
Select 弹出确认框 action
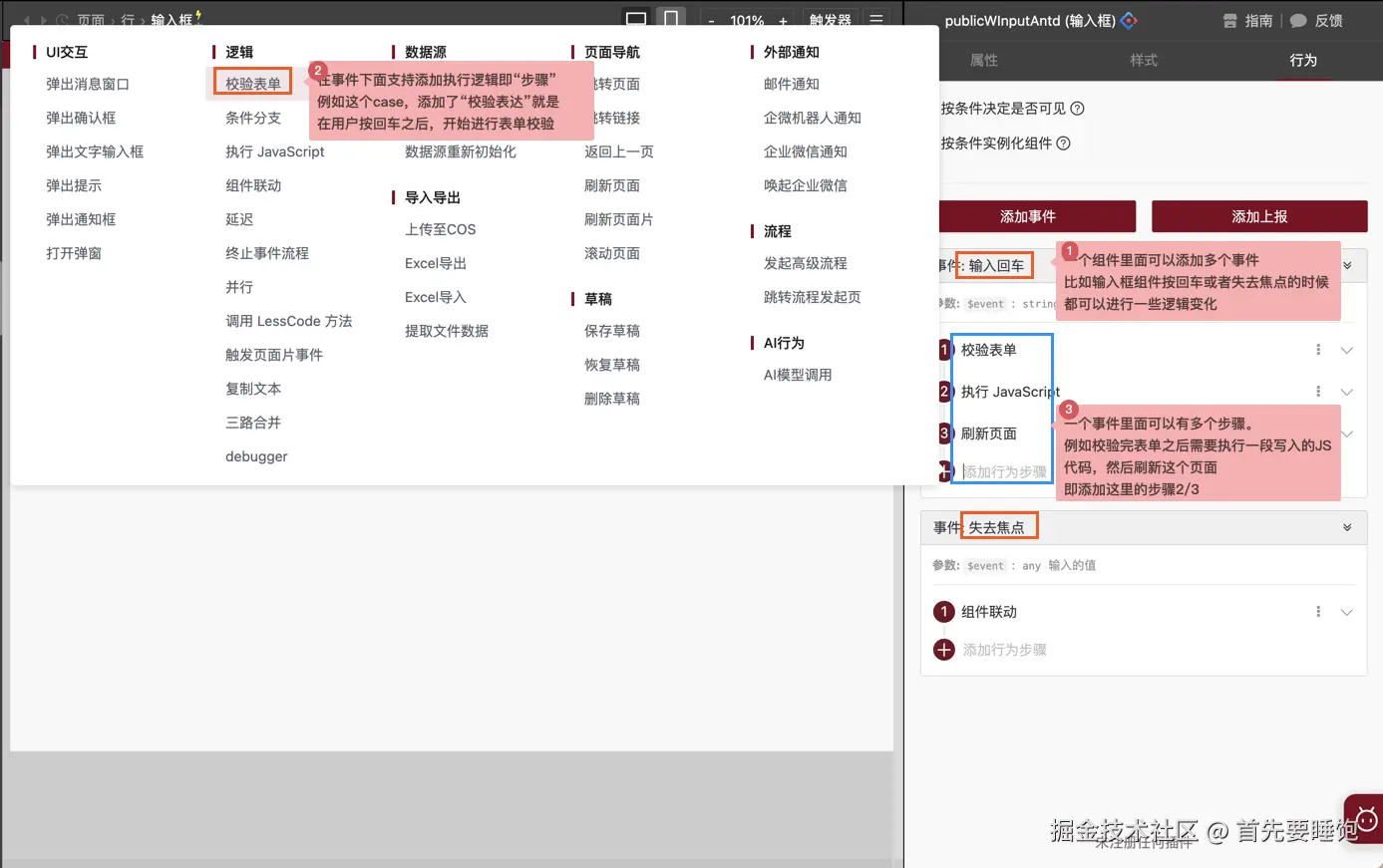pyautogui.click(x=81, y=118)
